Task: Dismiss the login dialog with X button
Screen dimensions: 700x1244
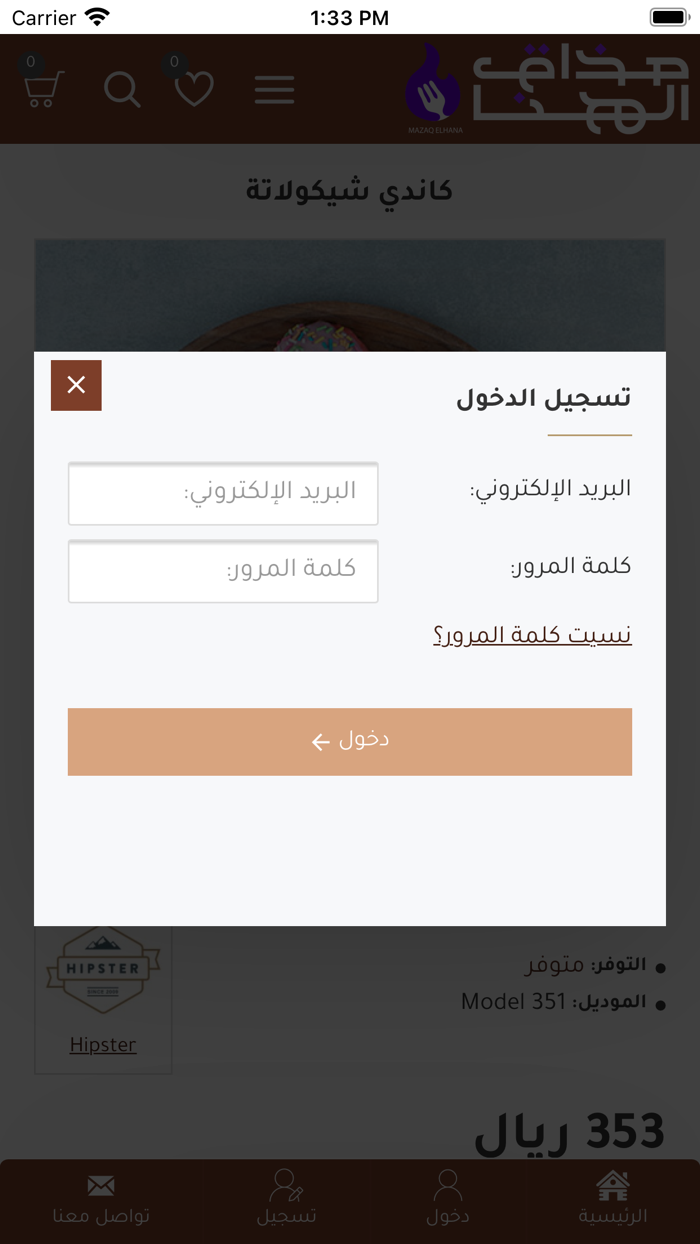Action: tap(76, 384)
